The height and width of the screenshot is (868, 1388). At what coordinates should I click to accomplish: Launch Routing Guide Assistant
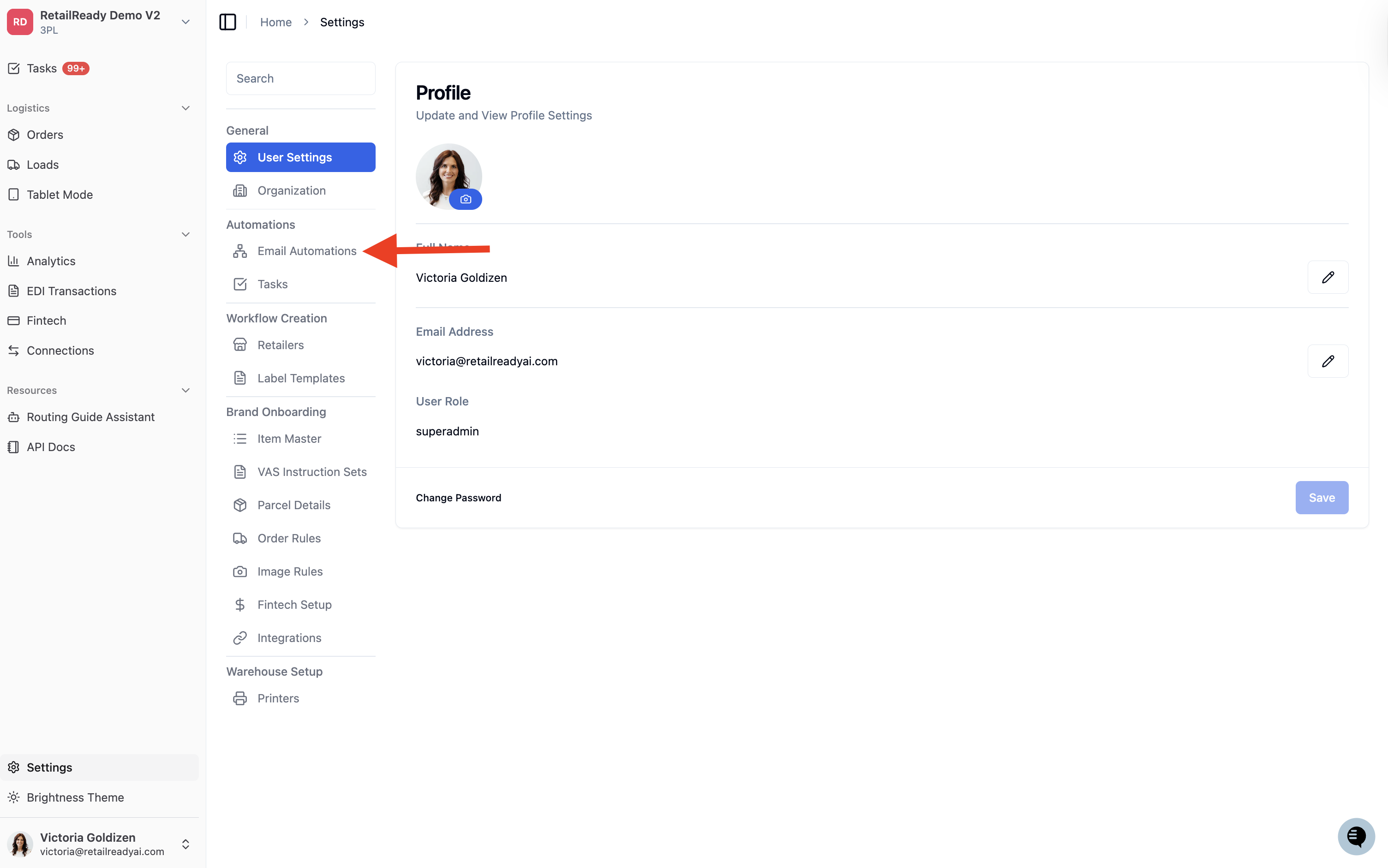click(91, 417)
